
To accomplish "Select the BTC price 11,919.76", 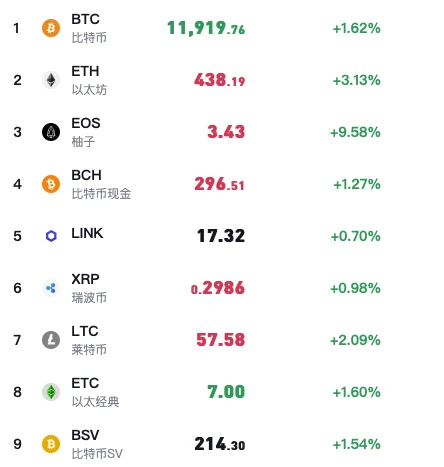I will pos(206,28).
